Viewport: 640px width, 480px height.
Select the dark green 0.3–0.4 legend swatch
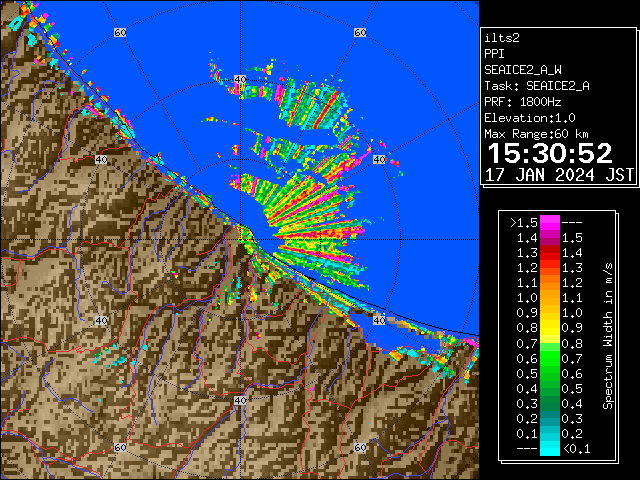click(549, 403)
